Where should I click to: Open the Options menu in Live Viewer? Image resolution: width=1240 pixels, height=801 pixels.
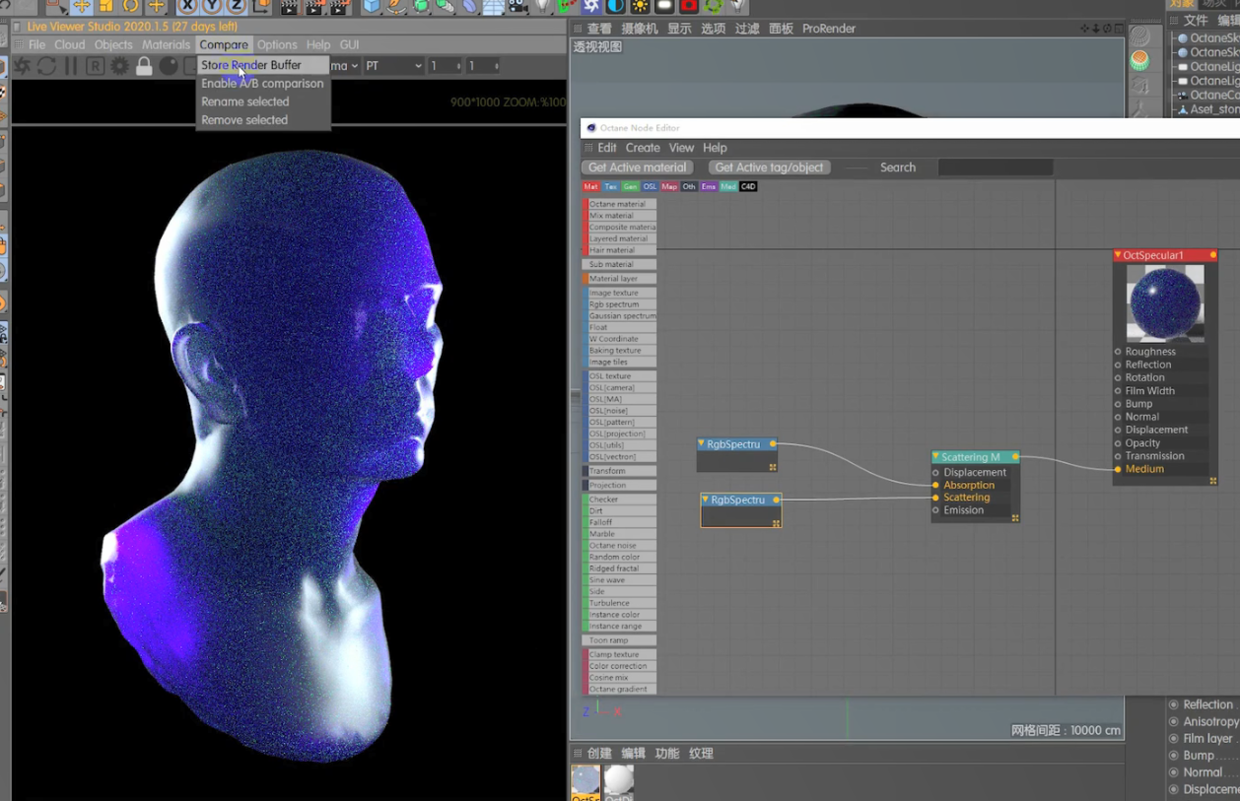pyautogui.click(x=277, y=45)
